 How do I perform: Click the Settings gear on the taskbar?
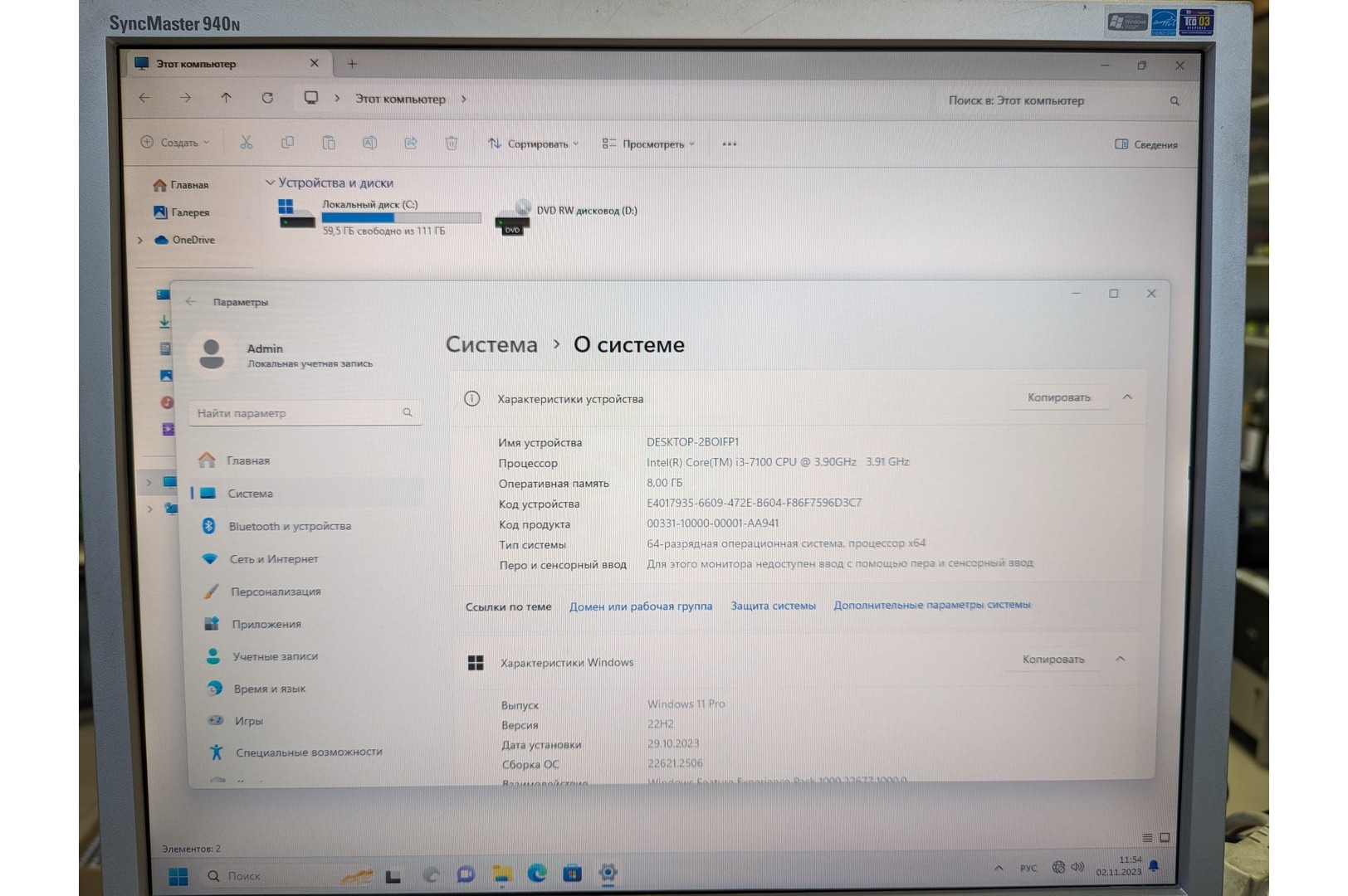[x=608, y=872]
